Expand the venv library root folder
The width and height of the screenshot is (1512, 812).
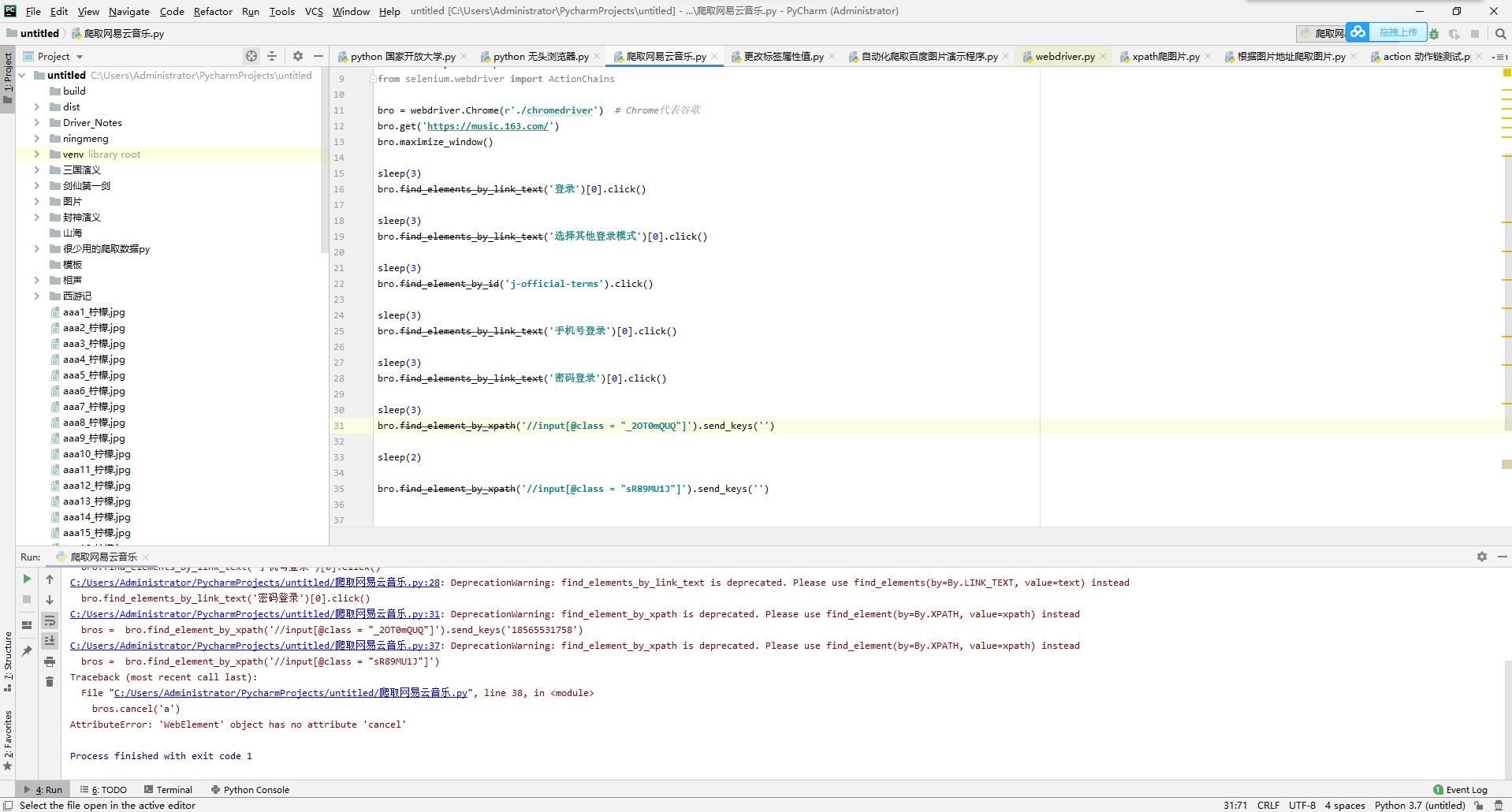[x=36, y=155]
